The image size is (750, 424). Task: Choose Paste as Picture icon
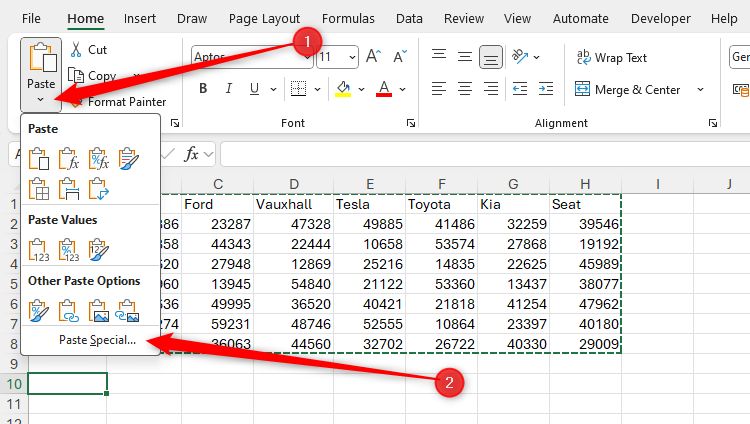click(x=99, y=311)
